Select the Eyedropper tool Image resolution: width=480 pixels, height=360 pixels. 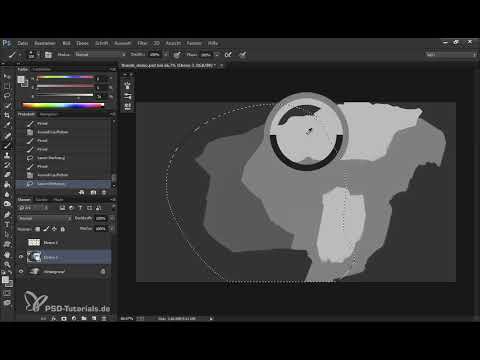click(7, 125)
